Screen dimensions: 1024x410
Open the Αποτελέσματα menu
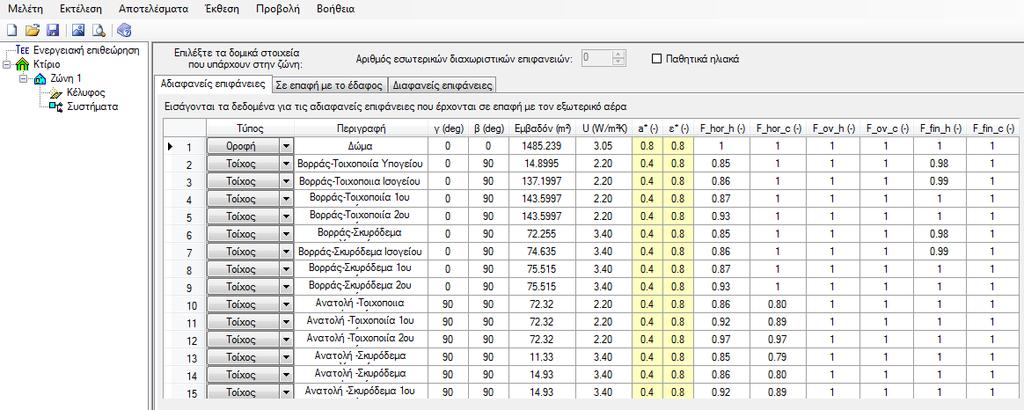153,9
